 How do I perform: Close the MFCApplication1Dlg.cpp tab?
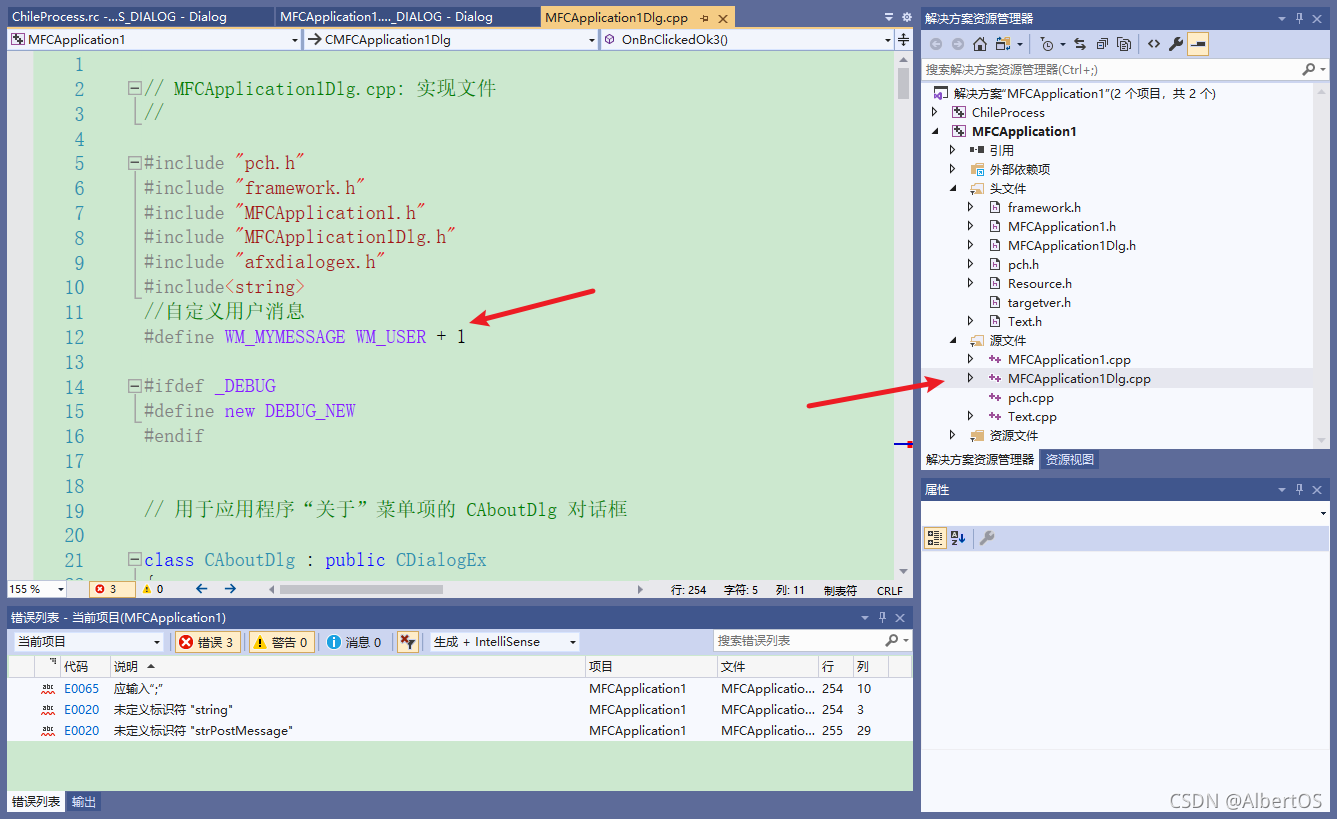point(723,18)
